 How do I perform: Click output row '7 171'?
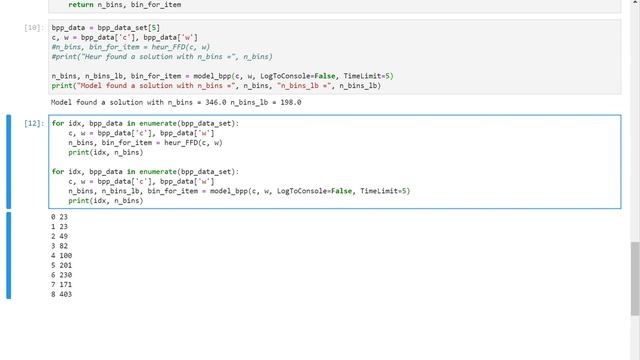point(62,284)
